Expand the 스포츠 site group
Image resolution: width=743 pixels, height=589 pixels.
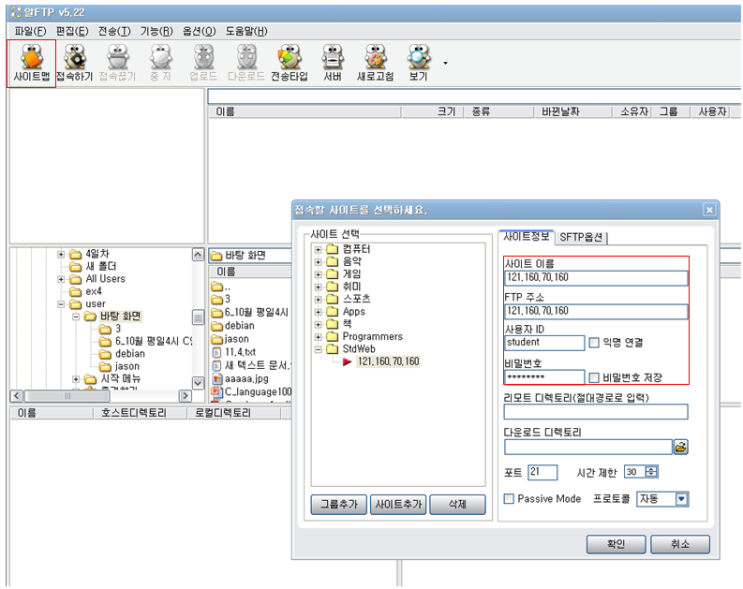(x=318, y=299)
